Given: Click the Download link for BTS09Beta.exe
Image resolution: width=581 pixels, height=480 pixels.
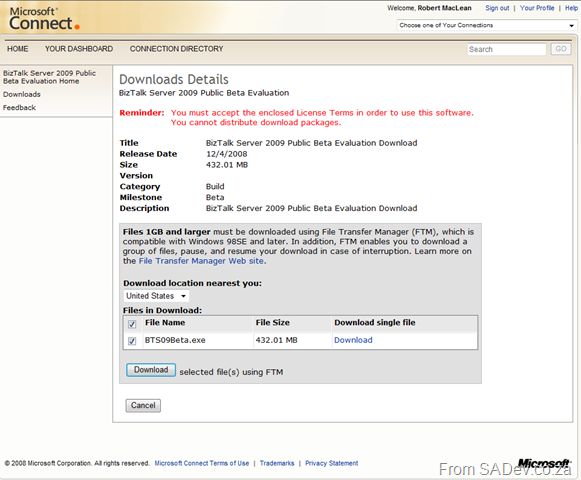Looking at the screenshot, I should click(x=353, y=340).
